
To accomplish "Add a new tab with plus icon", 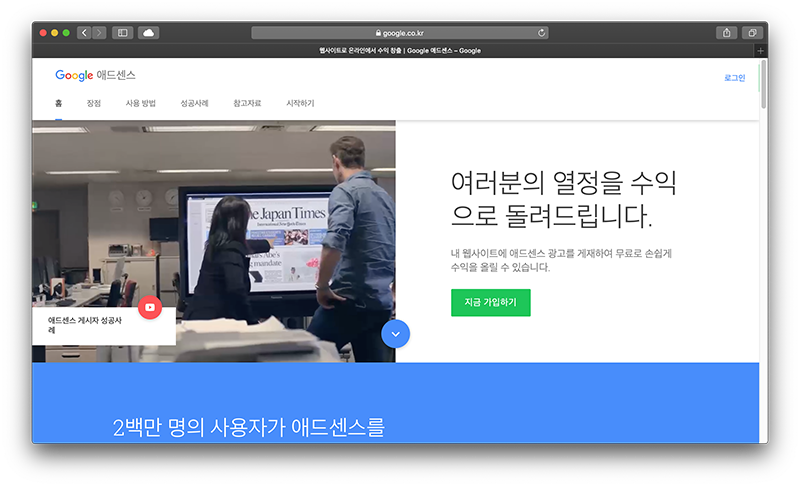I will (x=760, y=50).
